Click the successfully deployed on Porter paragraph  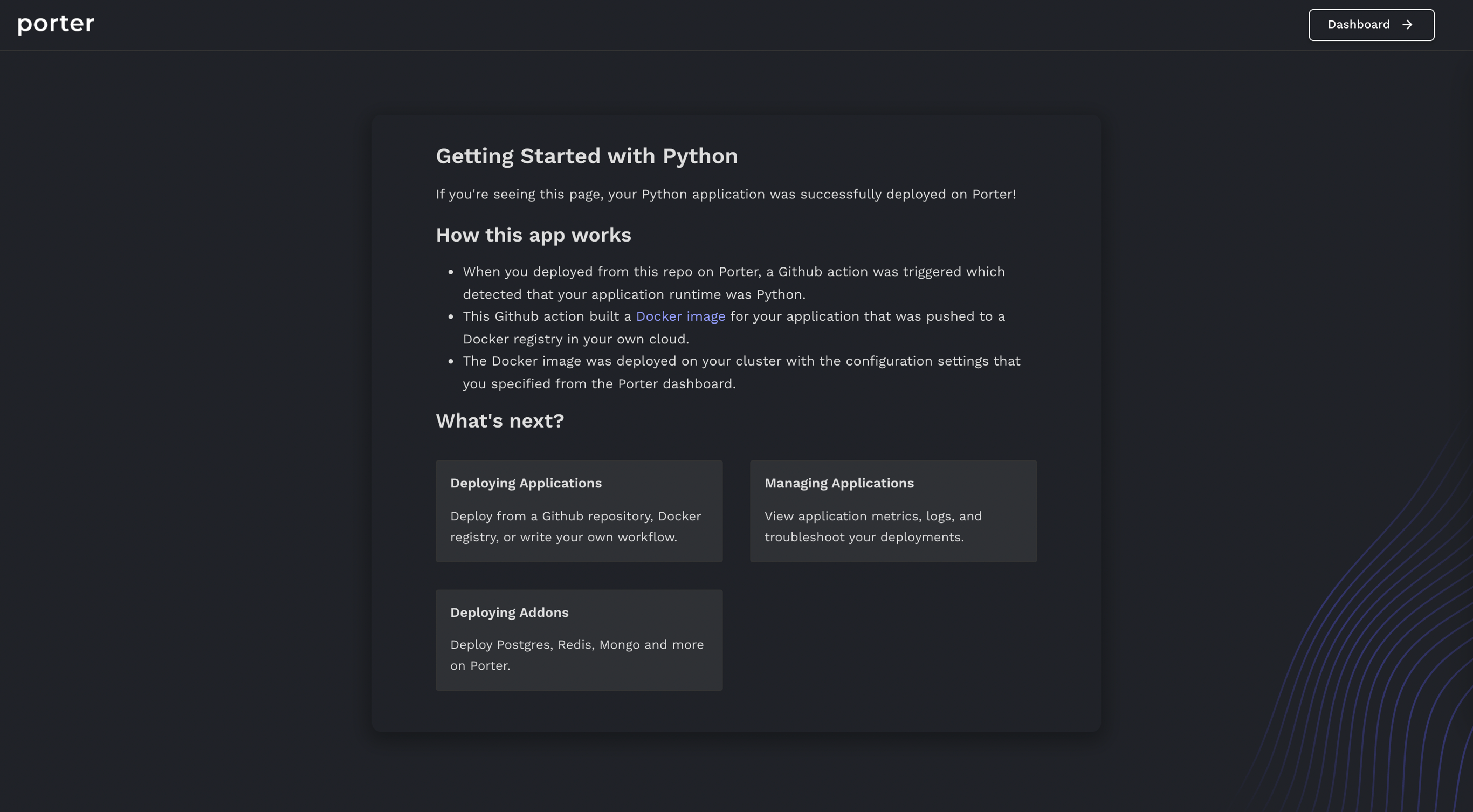(726, 195)
